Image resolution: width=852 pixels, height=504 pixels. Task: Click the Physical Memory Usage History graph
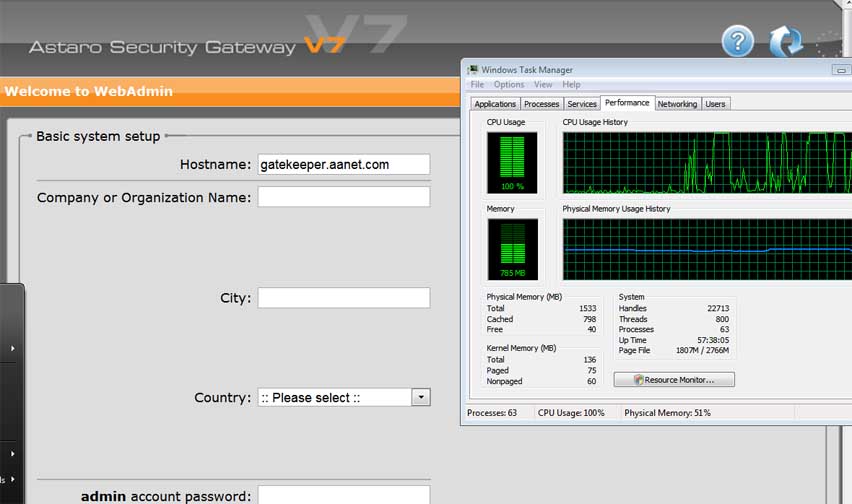[x=707, y=249]
